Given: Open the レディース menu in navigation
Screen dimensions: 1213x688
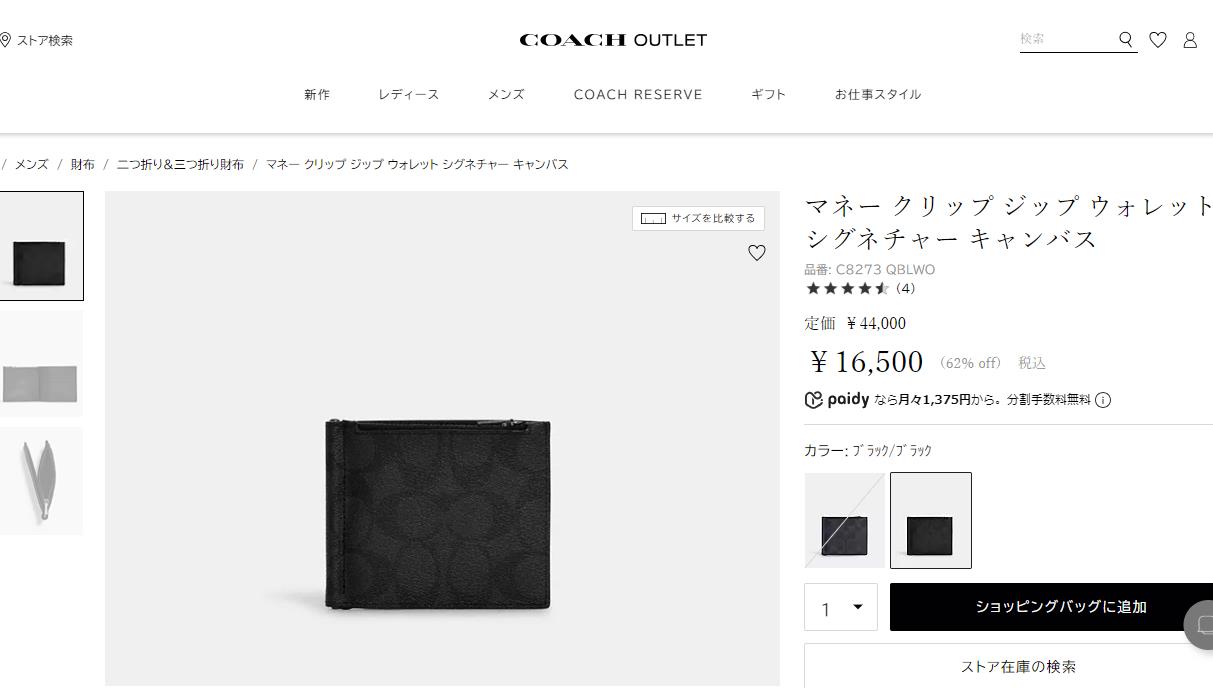Looking at the screenshot, I should click(x=409, y=94).
